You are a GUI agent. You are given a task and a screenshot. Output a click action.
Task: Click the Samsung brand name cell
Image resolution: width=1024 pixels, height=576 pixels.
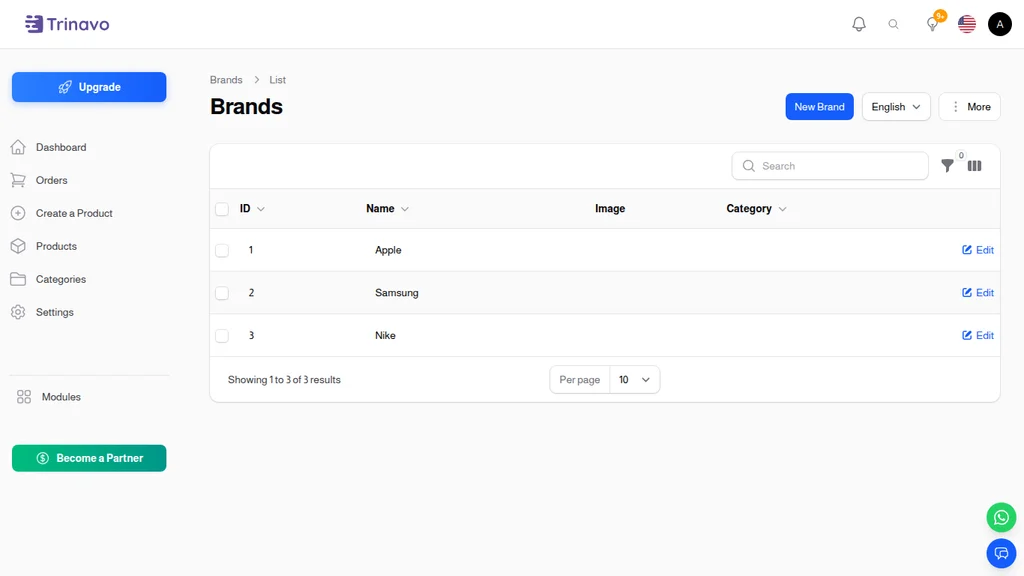click(396, 293)
